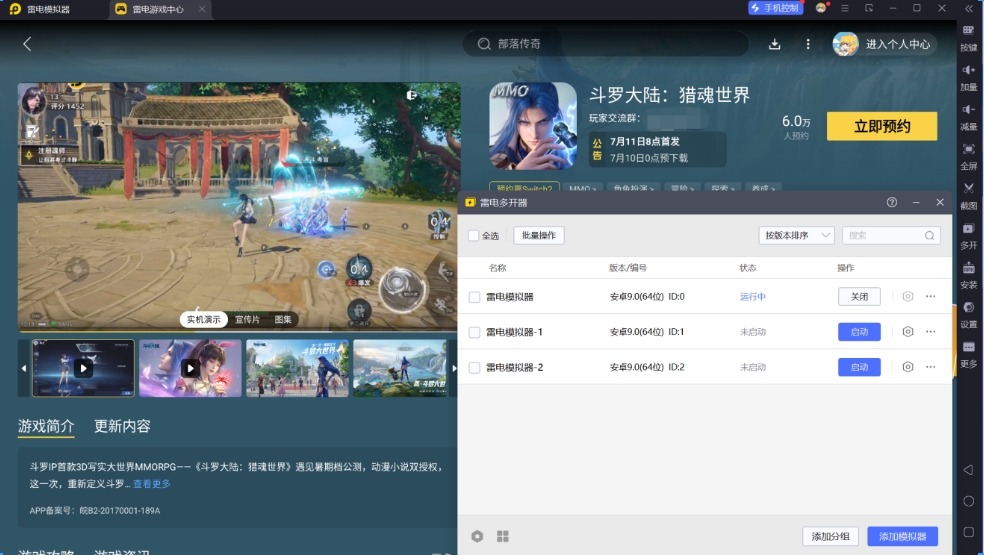Select the 图集 media tab

(x=283, y=320)
